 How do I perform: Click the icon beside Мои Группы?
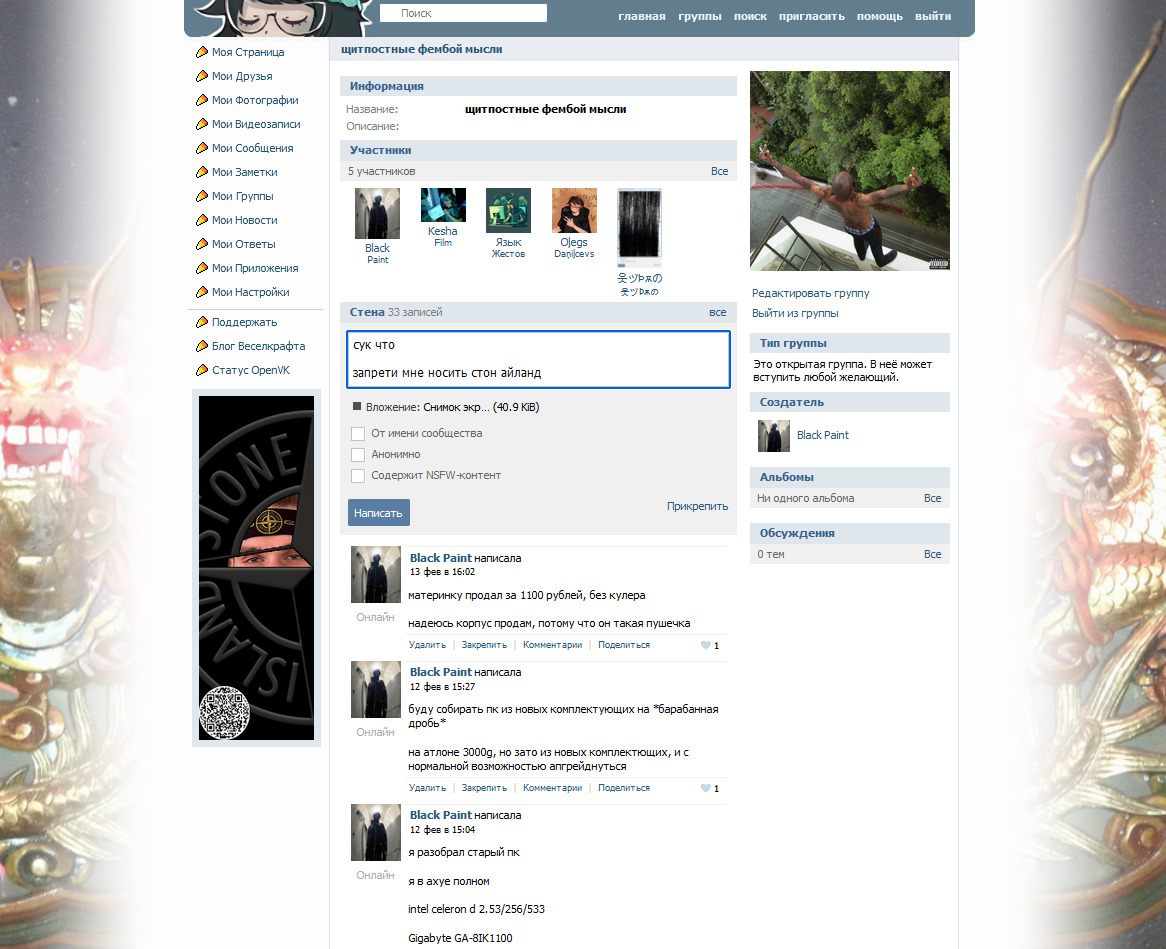click(202, 196)
